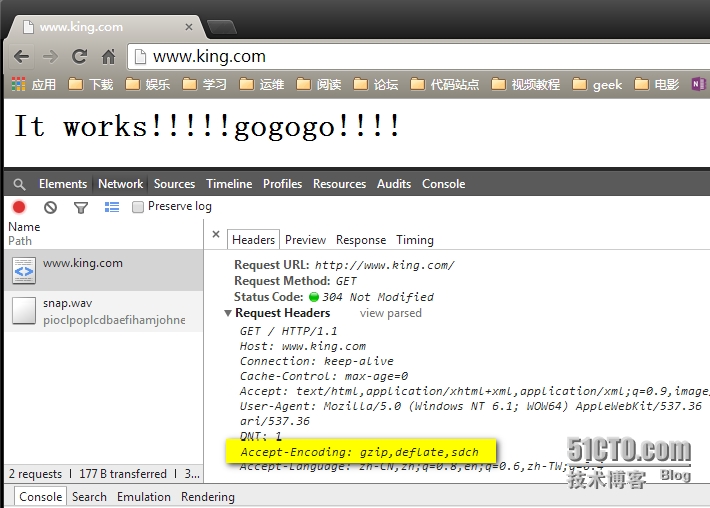
Task: Click the Request URL value http://www.king.com/
Action: pos(384,265)
